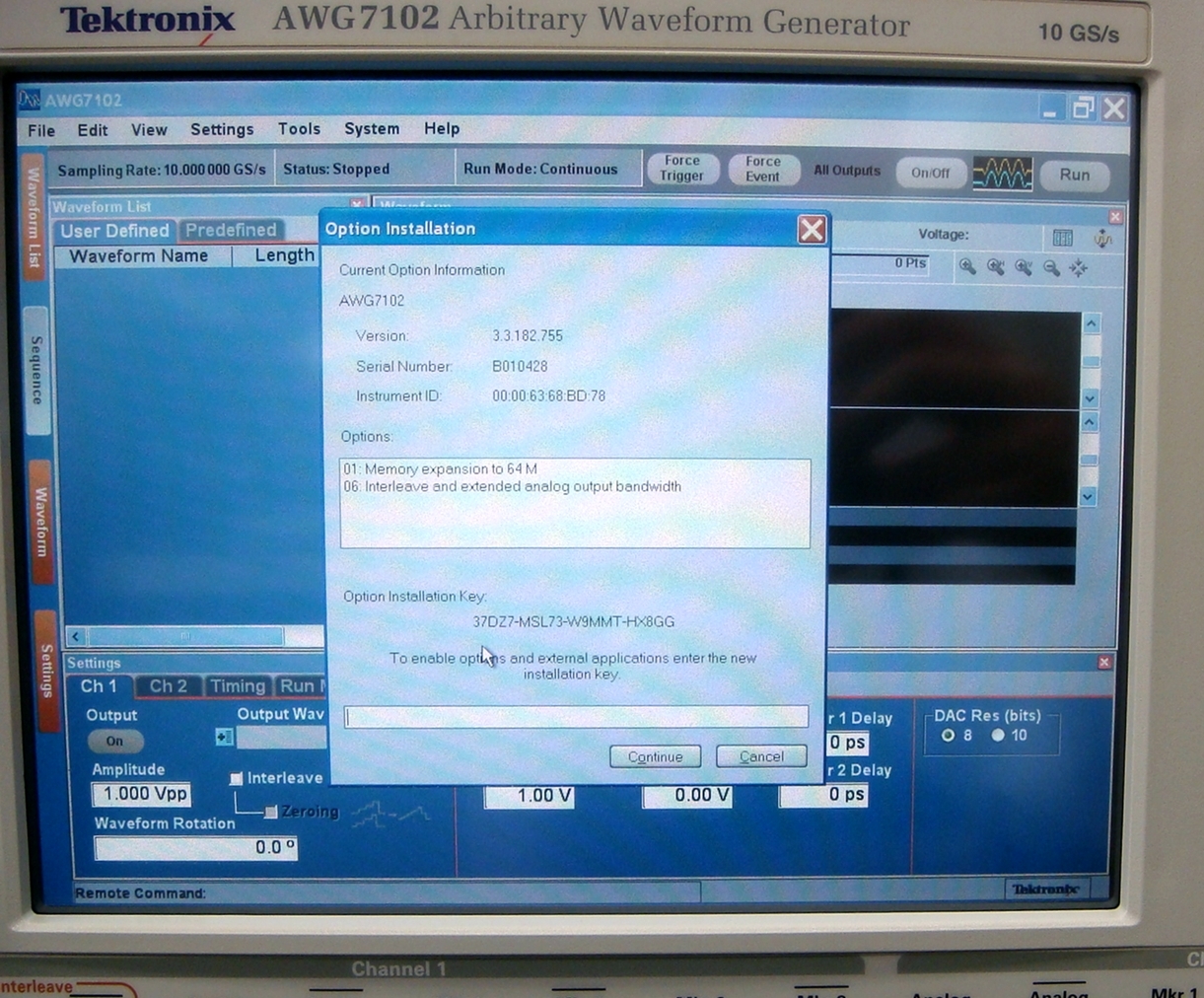Click the Waveform Name column header
1204x998 pixels.
(x=139, y=256)
